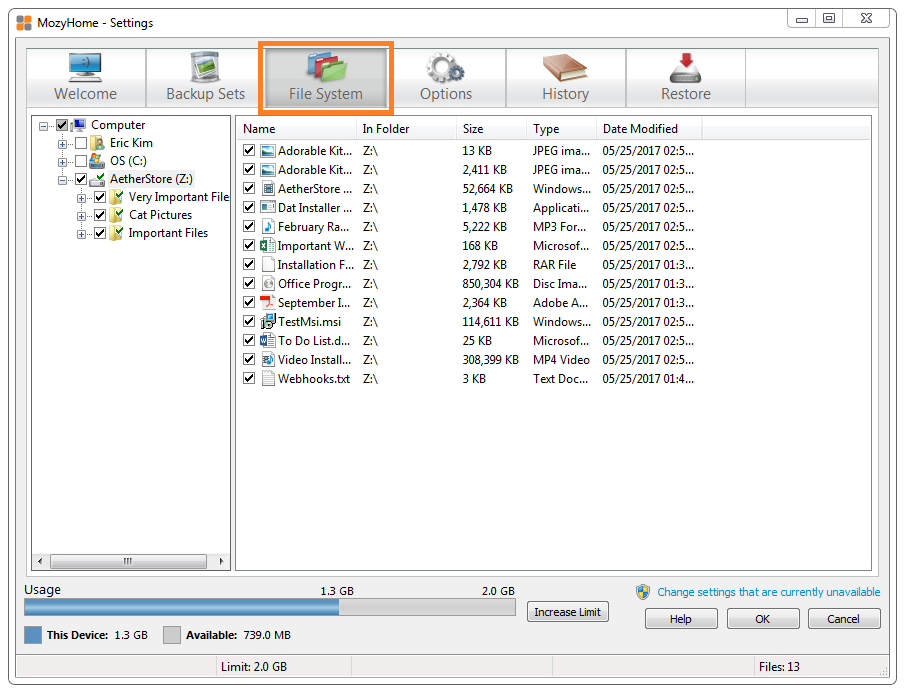Open the Options tab
Image resolution: width=905 pixels, height=693 pixels.
446,78
